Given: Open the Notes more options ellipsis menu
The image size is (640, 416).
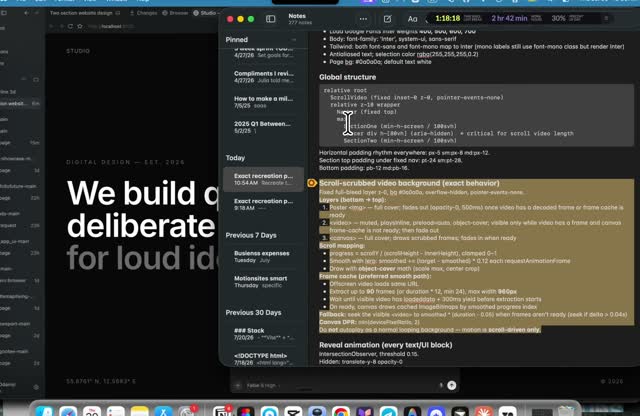Looking at the screenshot, I should [x=363, y=19].
